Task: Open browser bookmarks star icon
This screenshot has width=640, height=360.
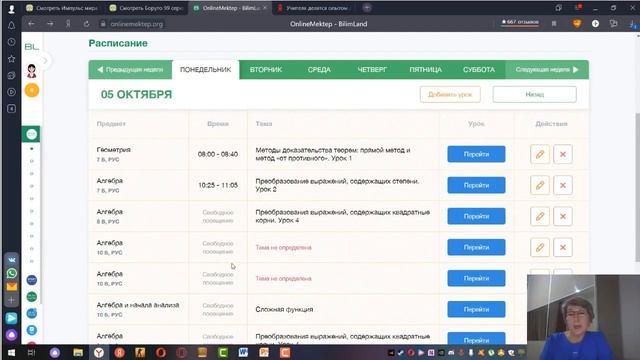Action: click(x=11, y=59)
